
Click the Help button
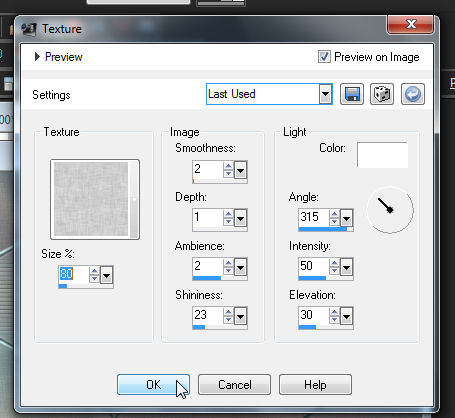point(315,385)
